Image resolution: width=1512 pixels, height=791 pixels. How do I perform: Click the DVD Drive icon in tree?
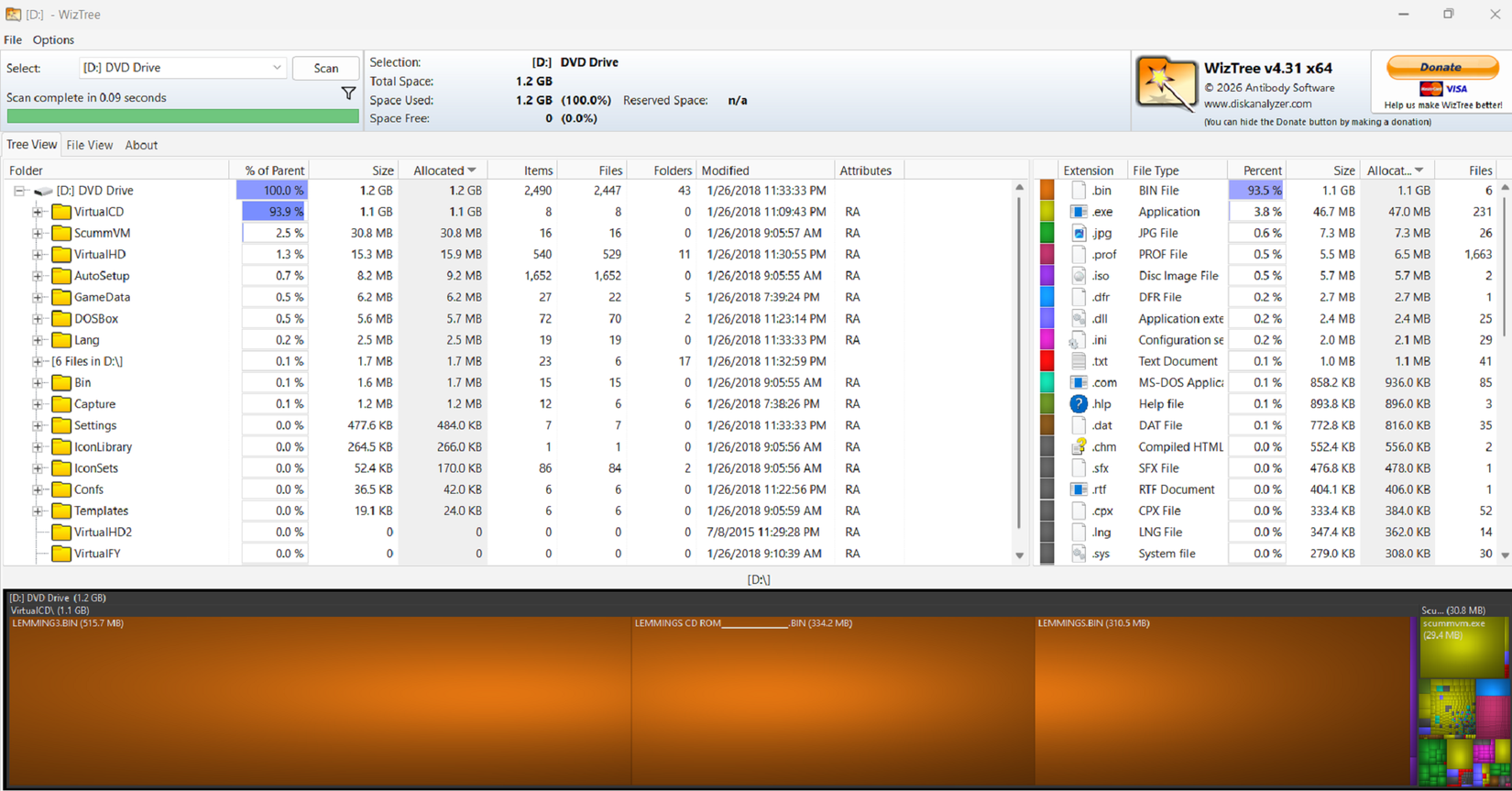coord(43,191)
